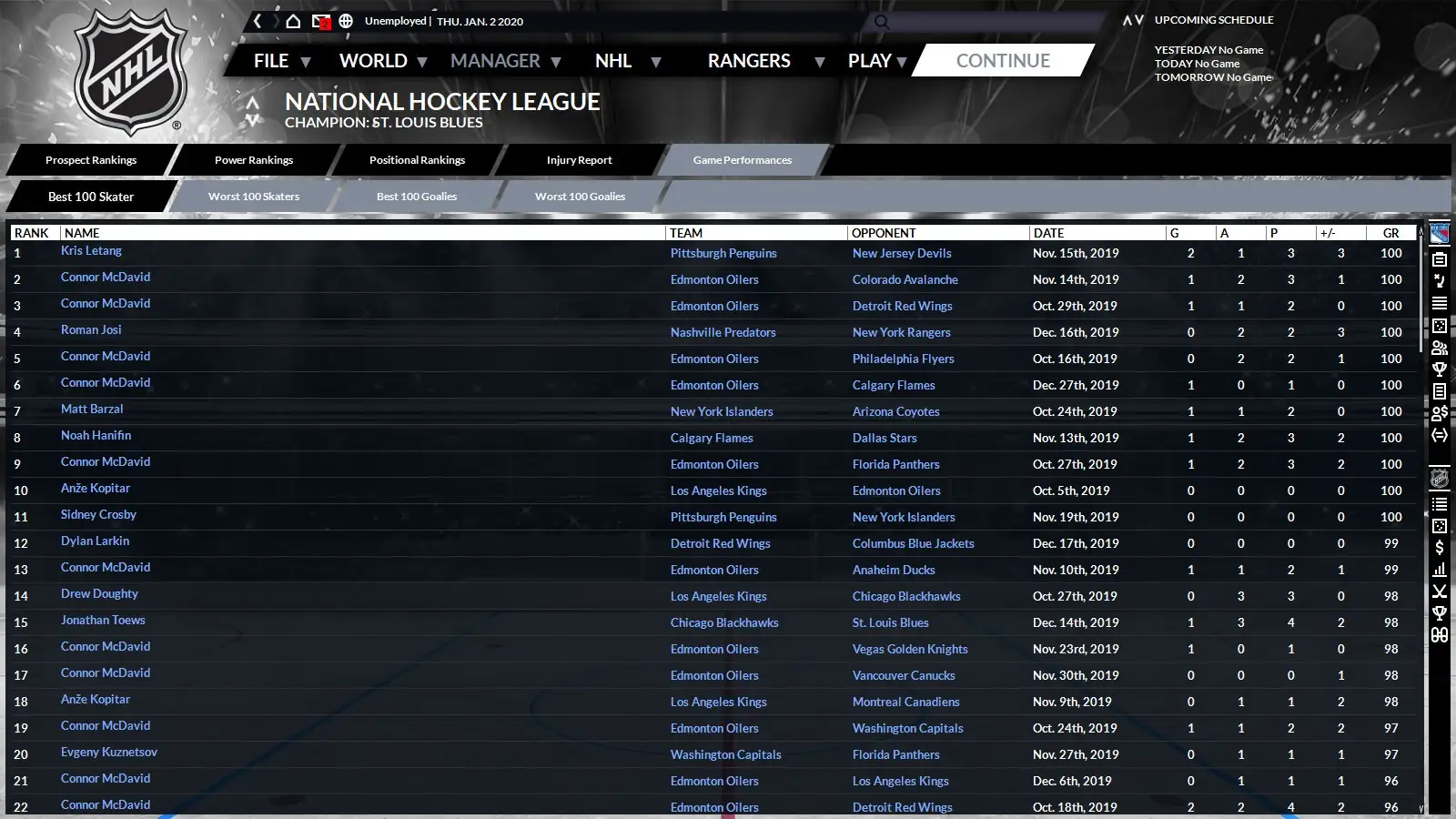1456x819 pixels.
Task: Open the league schedule dice icon
Action: [x=1440, y=526]
